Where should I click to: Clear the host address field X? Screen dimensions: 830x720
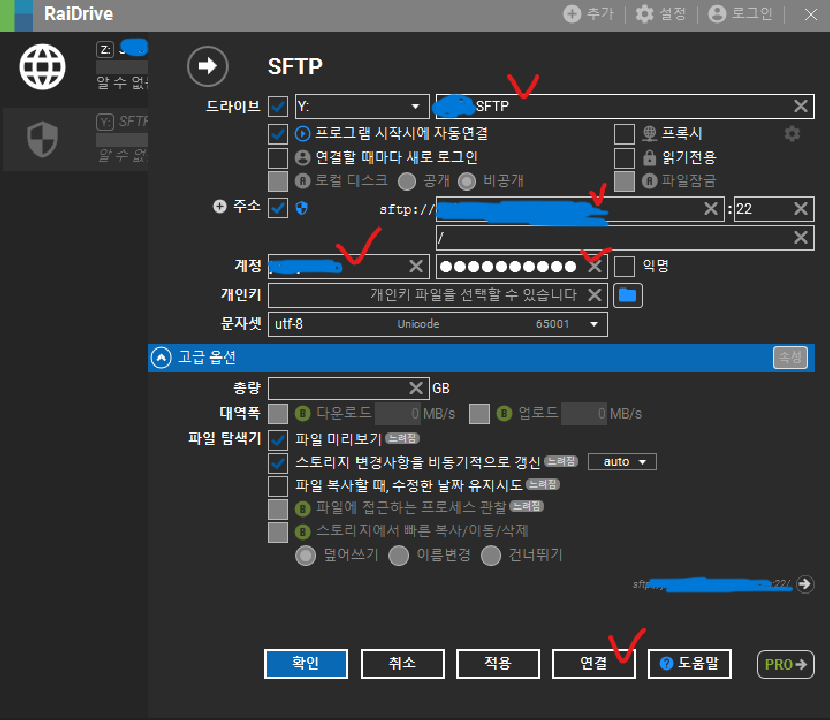coord(710,209)
